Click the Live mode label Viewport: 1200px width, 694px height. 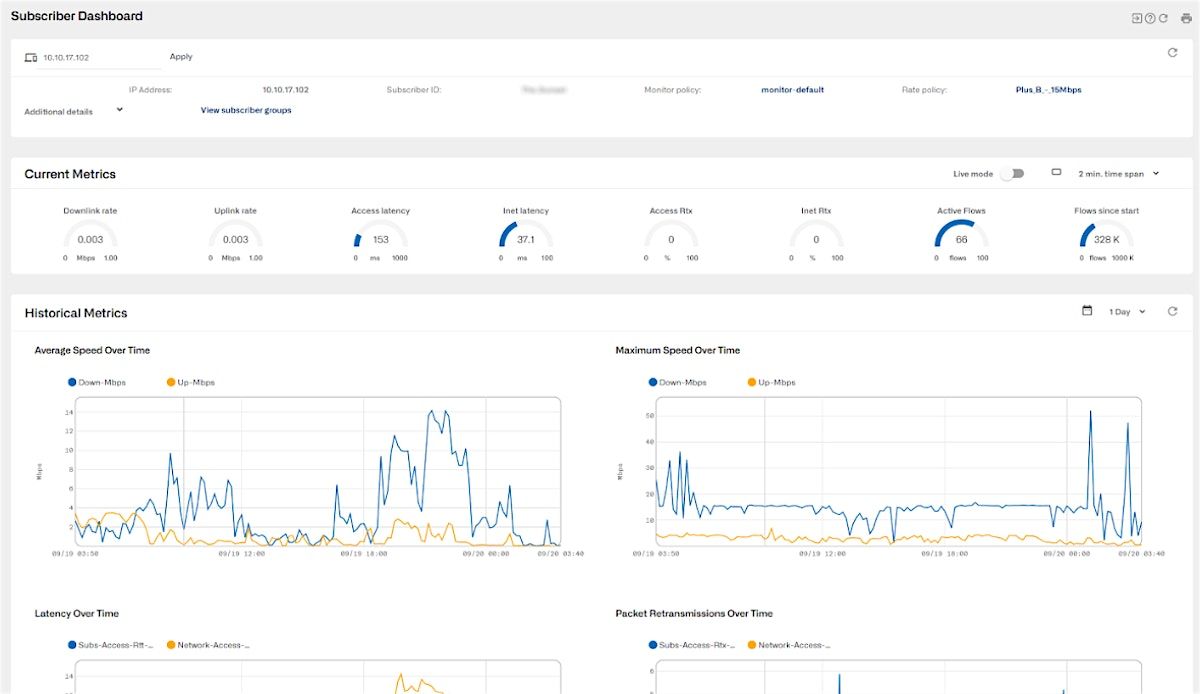point(973,174)
